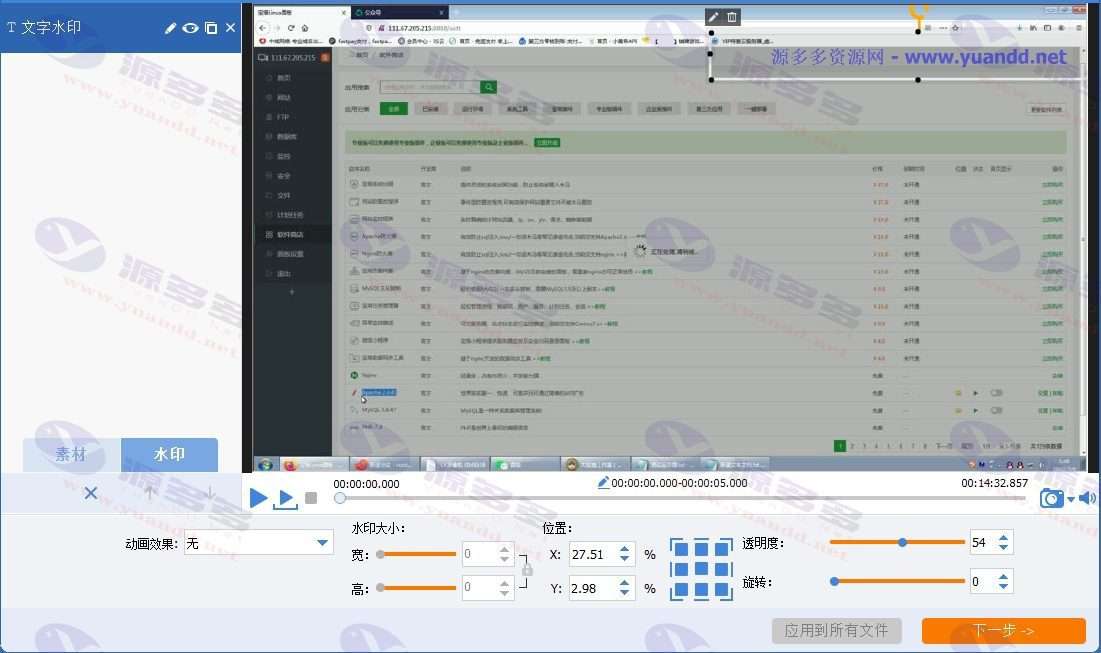Click the 高 height value field
Image resolution: width=1101 pixels, height=653 pixels.
[x=480, y=587]
